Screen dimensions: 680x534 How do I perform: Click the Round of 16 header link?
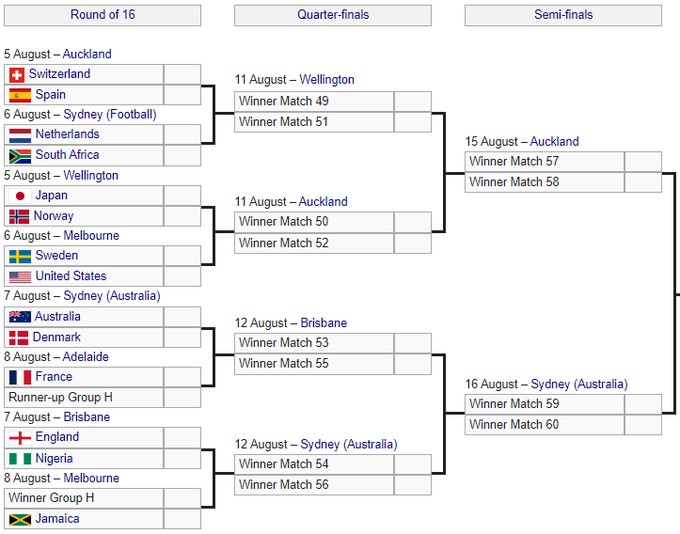[x=102, y=15]
